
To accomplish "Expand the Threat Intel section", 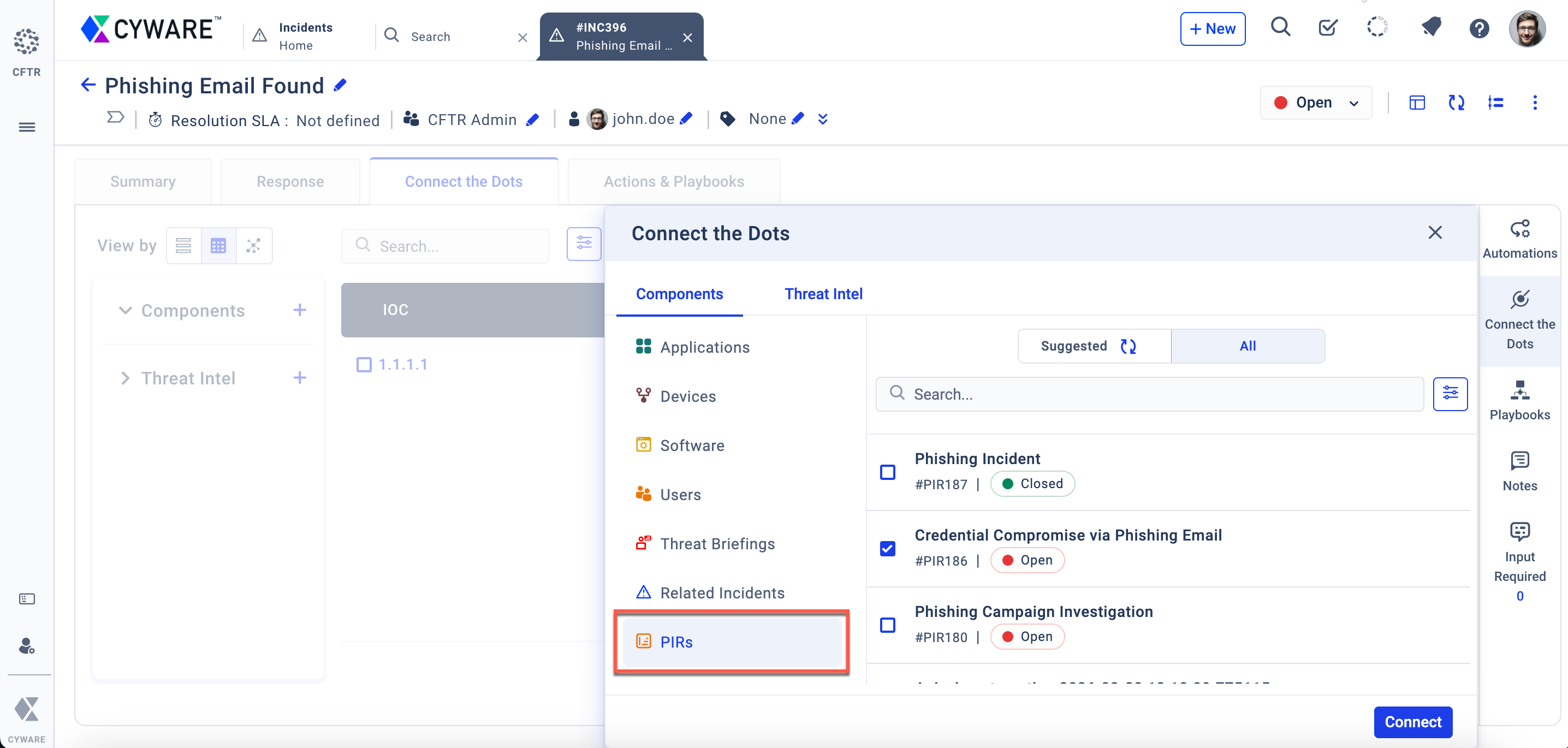I will [x=126, y=378].
